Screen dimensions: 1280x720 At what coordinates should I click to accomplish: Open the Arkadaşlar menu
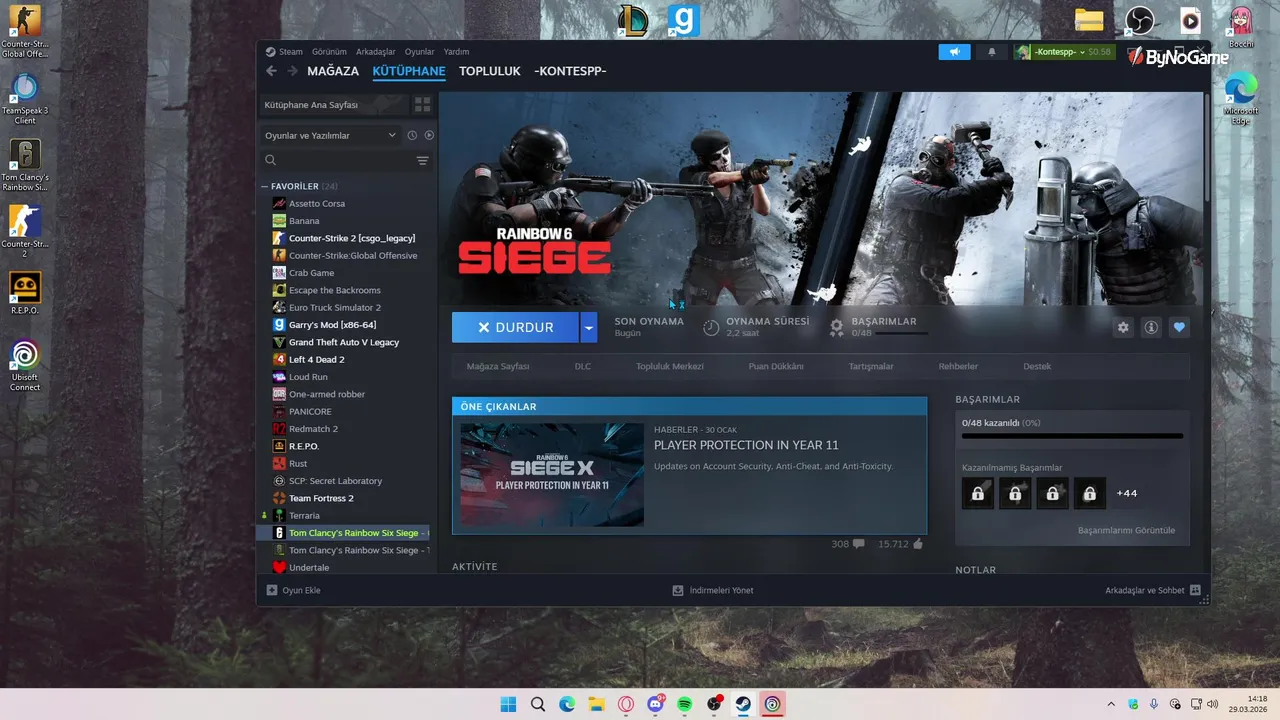coord(376,52)
